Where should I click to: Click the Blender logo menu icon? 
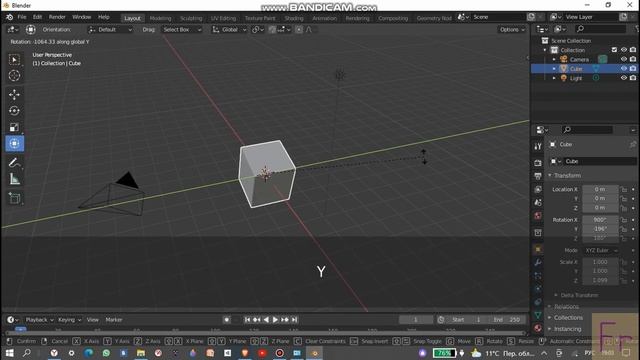coord(9,17)
